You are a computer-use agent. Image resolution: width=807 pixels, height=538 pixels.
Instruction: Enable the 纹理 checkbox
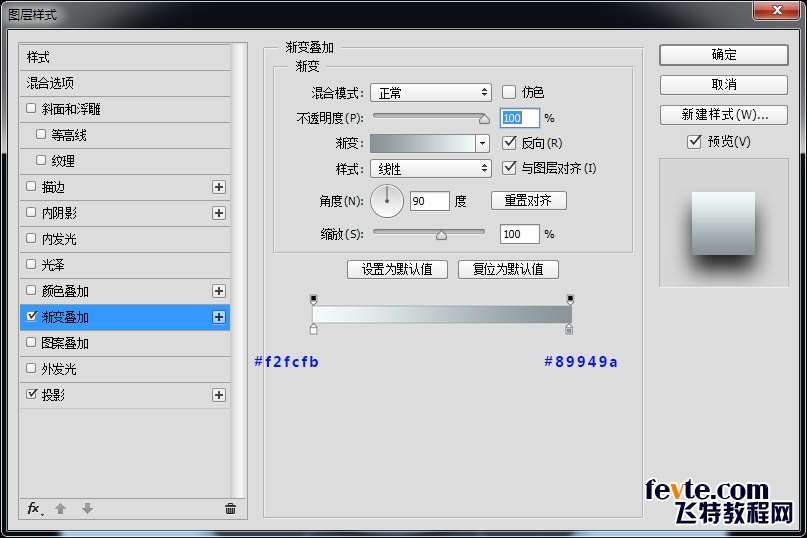pyautogui.click(x=41, y=160)
